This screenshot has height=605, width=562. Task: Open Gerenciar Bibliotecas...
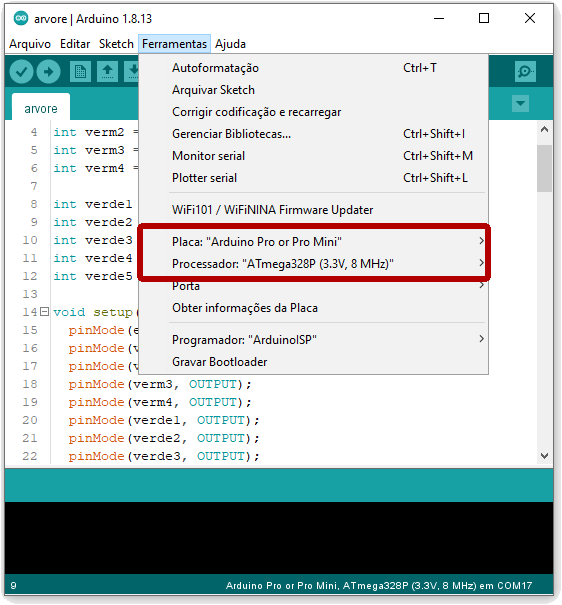[x=313, y=134]
